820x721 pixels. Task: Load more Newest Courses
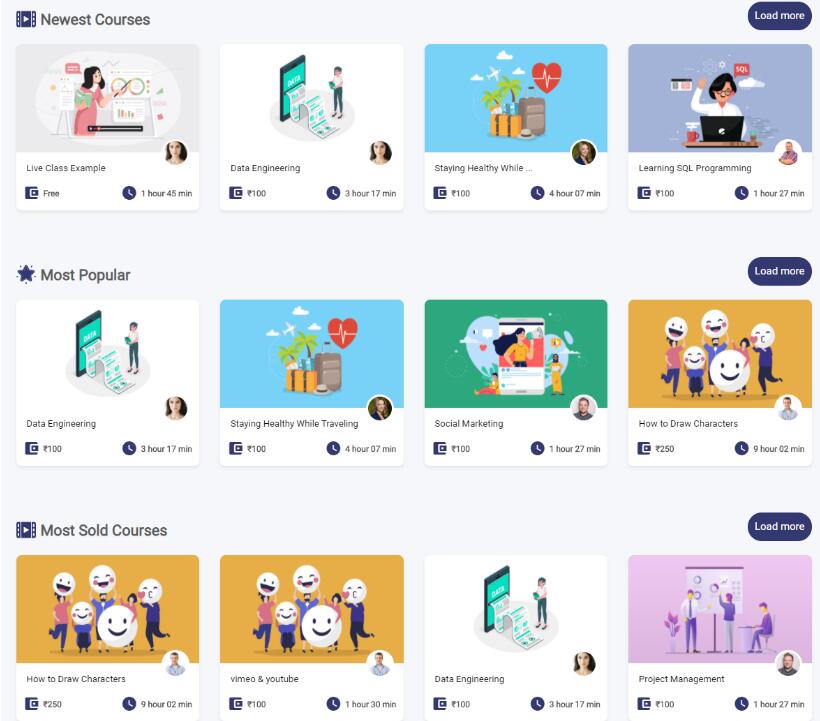click(779, 16)
